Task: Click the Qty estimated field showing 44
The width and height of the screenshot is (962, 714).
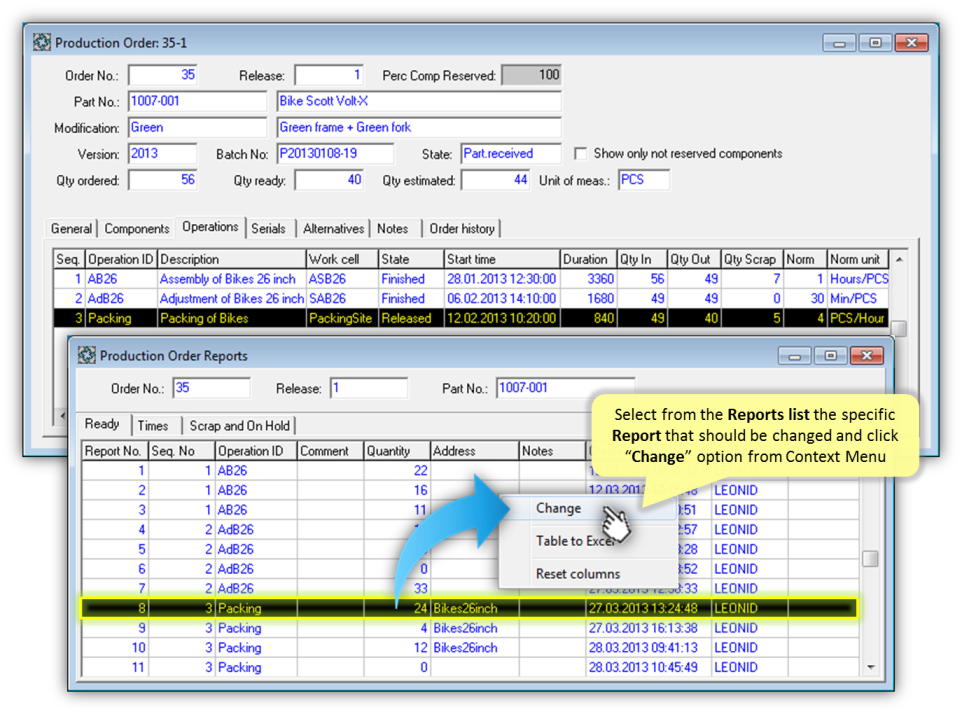Action: coord(496,180)
